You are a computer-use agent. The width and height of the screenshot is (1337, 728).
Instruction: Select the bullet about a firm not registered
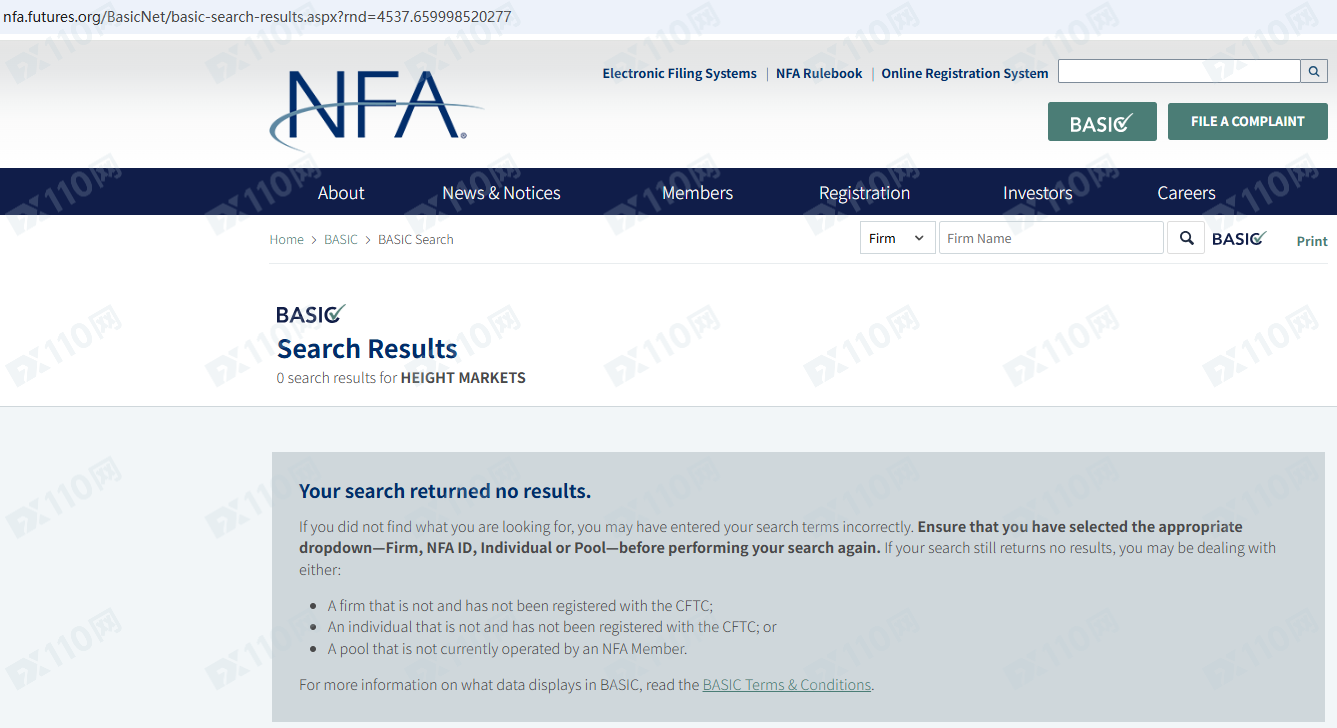click(x=520, y=605)
